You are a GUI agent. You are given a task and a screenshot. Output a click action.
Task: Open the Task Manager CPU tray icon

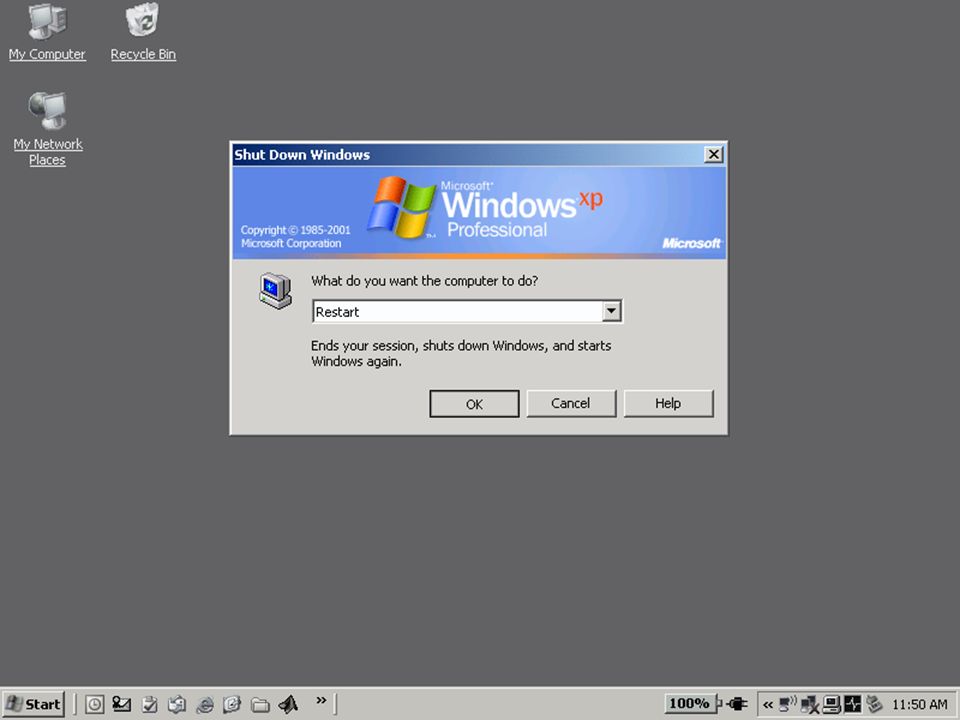point(852,704)
